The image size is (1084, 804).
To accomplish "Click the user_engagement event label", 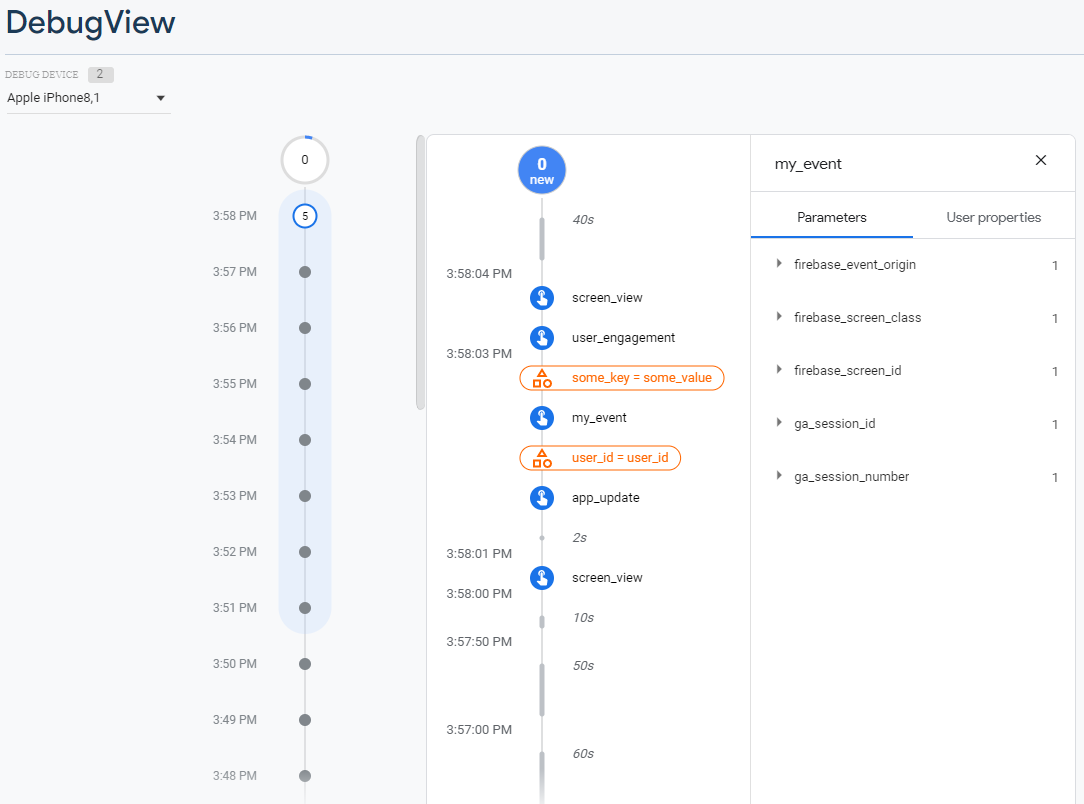I will [x=624, y=338].
